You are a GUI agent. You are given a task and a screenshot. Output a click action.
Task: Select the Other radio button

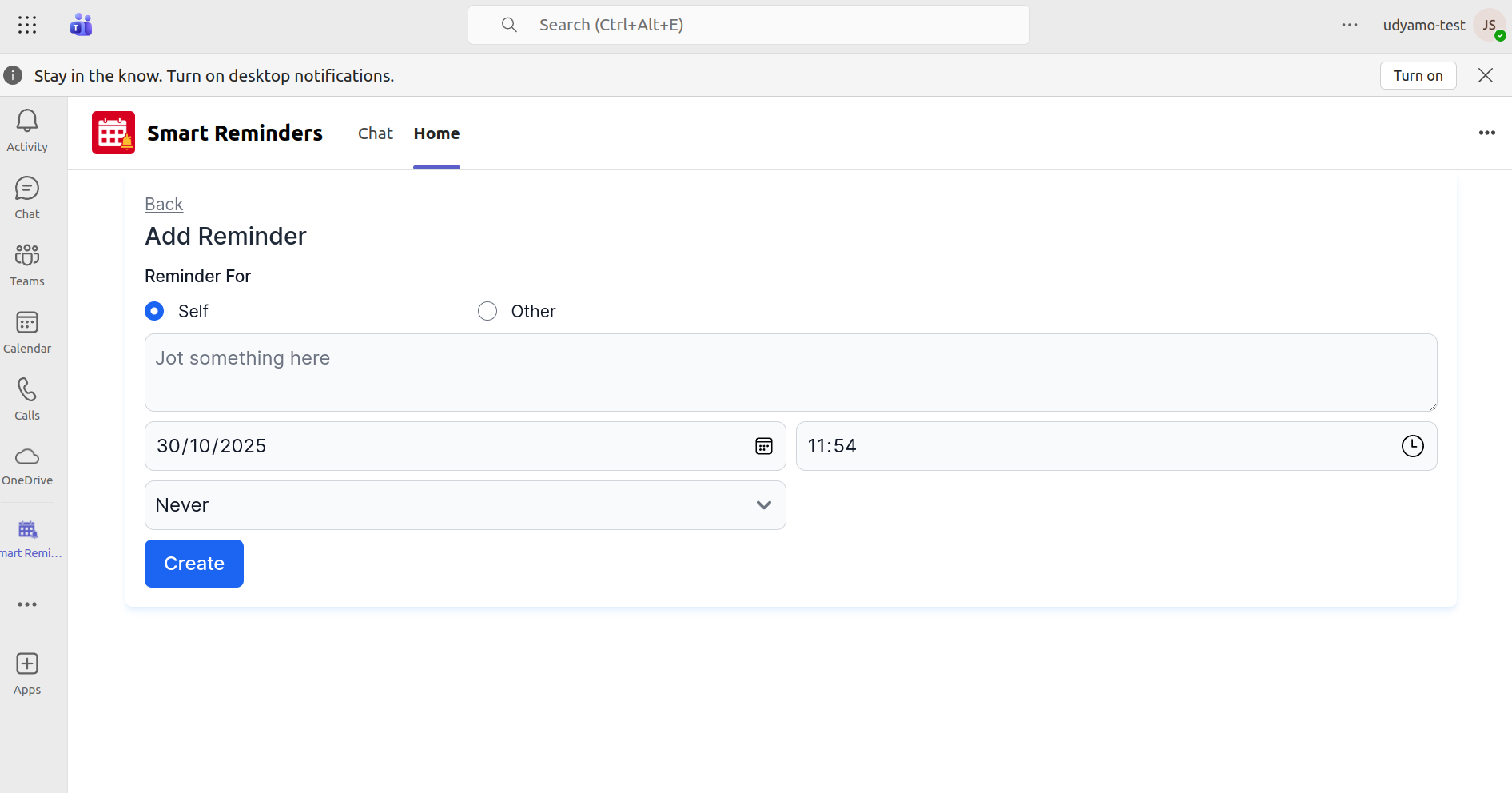[487, 311]
